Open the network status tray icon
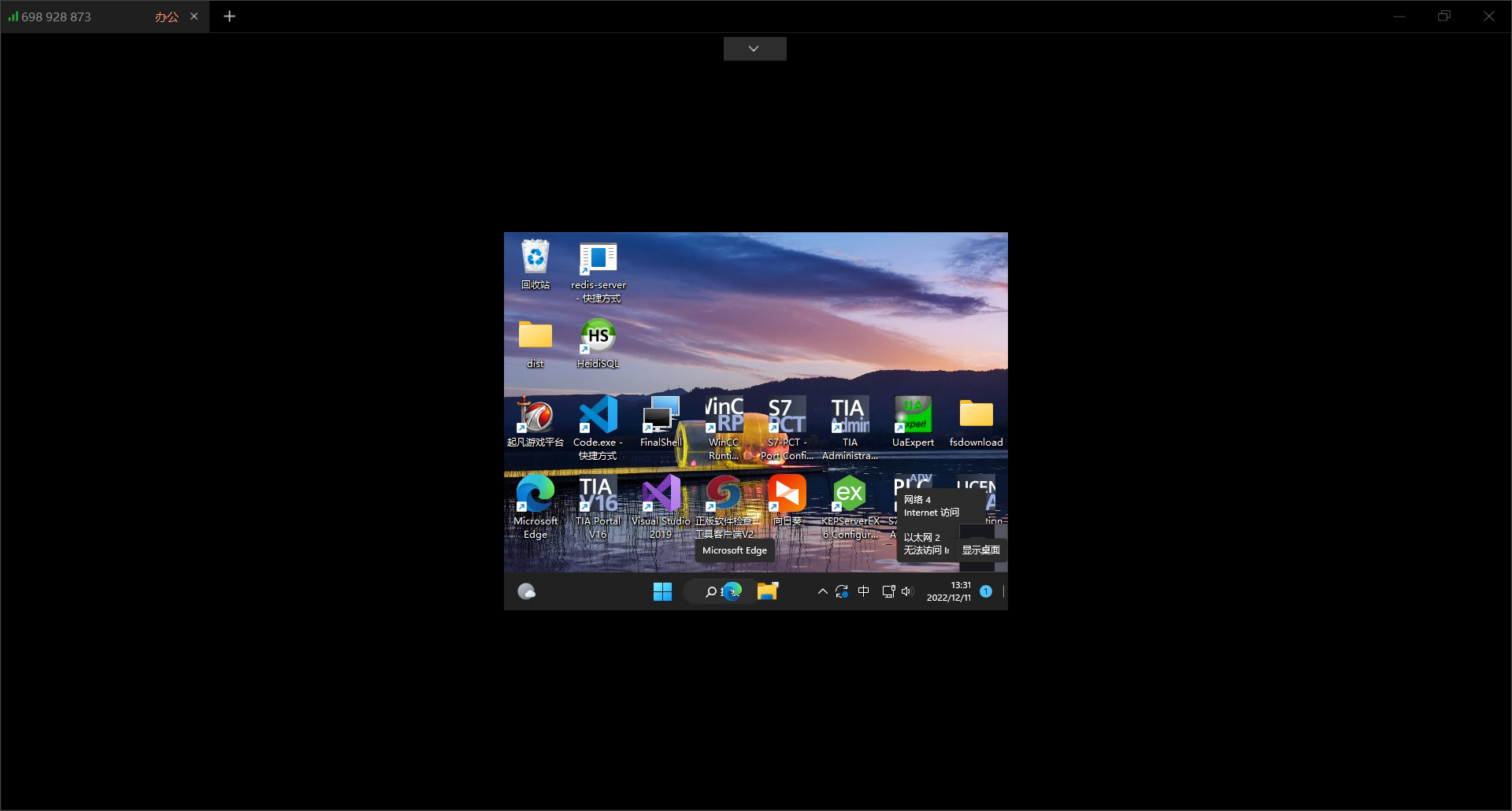The width and height of the screenshot is (1512, 811). click(x=888, y=591)
